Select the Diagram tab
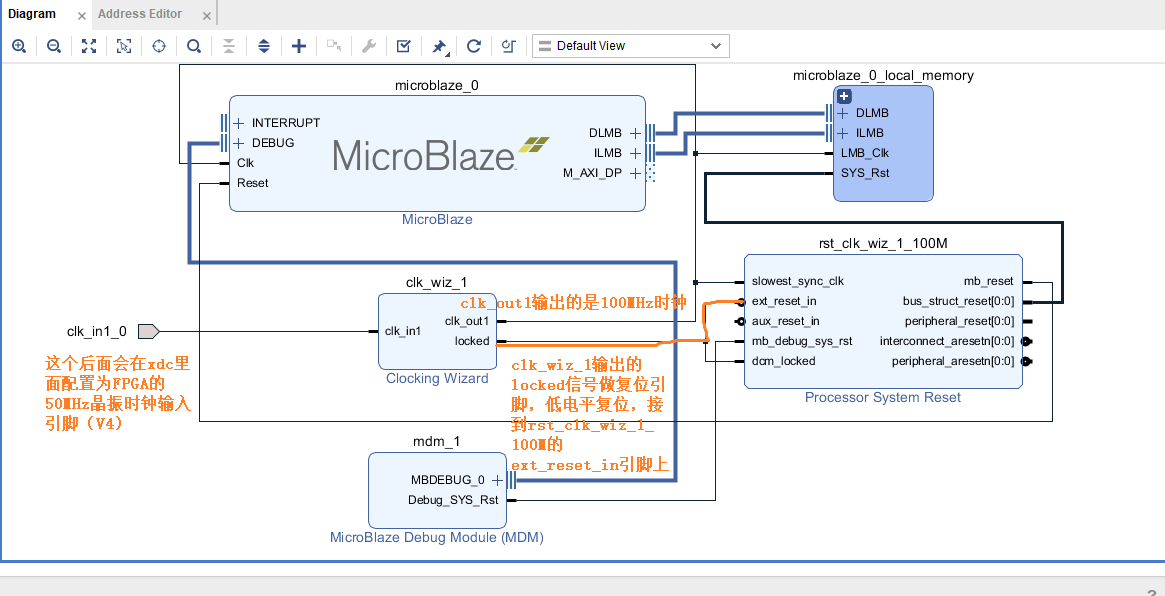This screenshot has width=1165, height=596. click(x=30, y=14)
